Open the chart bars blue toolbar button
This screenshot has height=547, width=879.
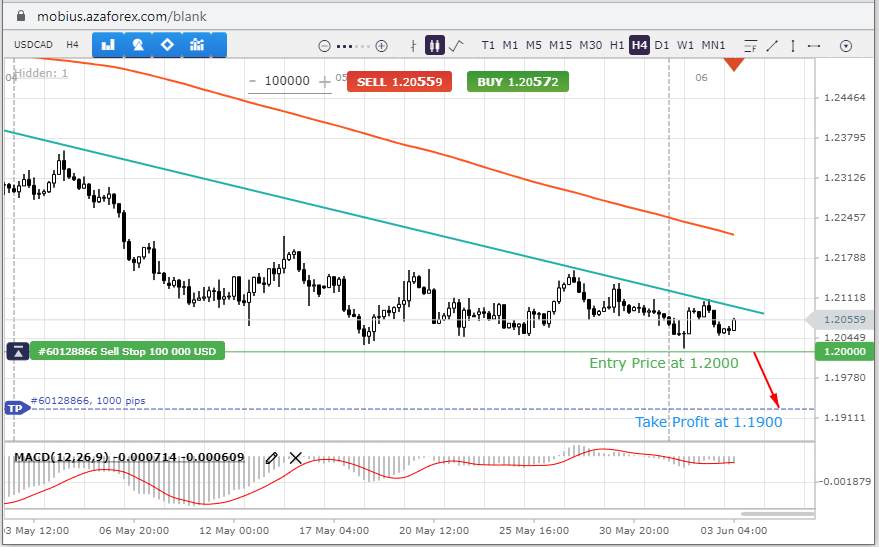tap(108, 45)
